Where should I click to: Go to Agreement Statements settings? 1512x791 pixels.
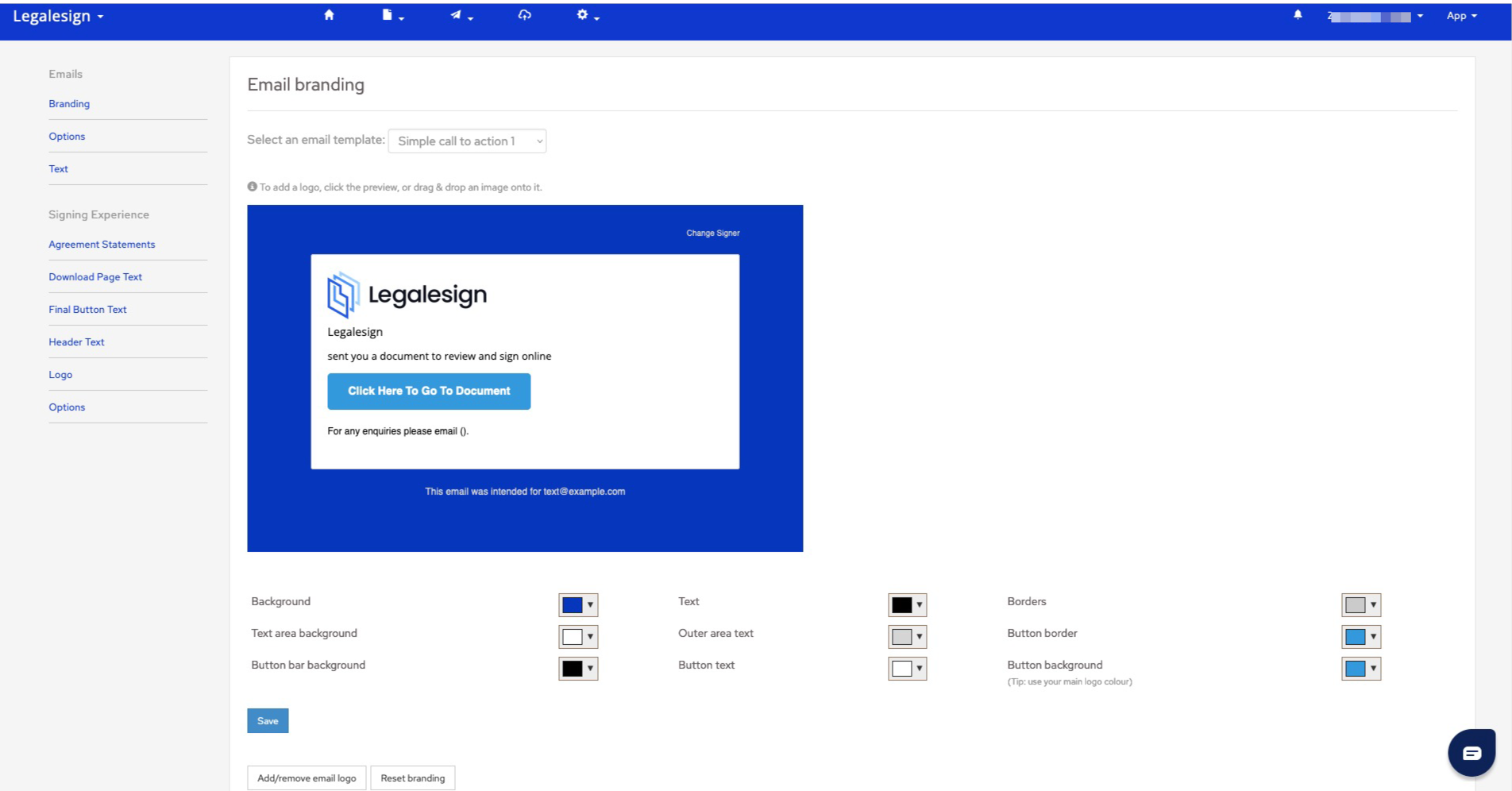tap(102, 244)
